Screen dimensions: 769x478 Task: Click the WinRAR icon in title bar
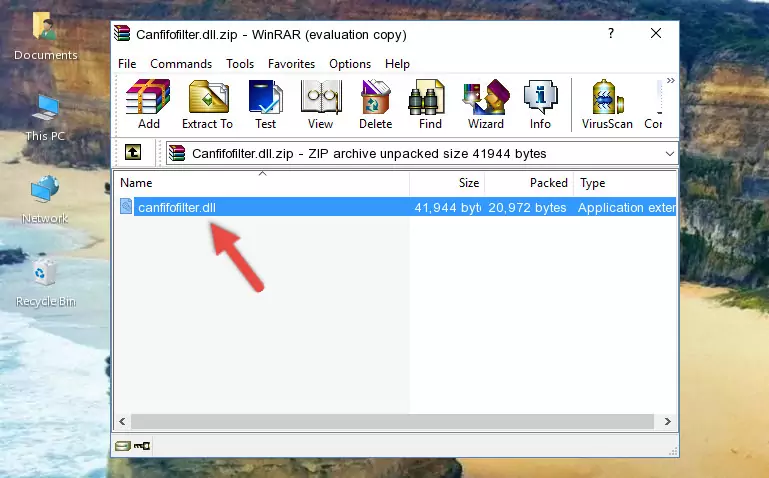[122, 33]
